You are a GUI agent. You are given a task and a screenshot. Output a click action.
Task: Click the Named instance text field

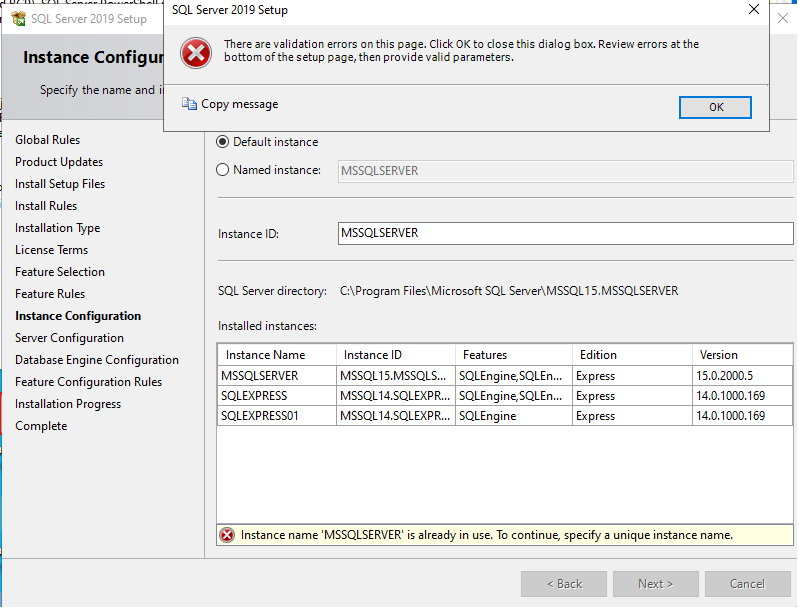click(x=565, y=171)
